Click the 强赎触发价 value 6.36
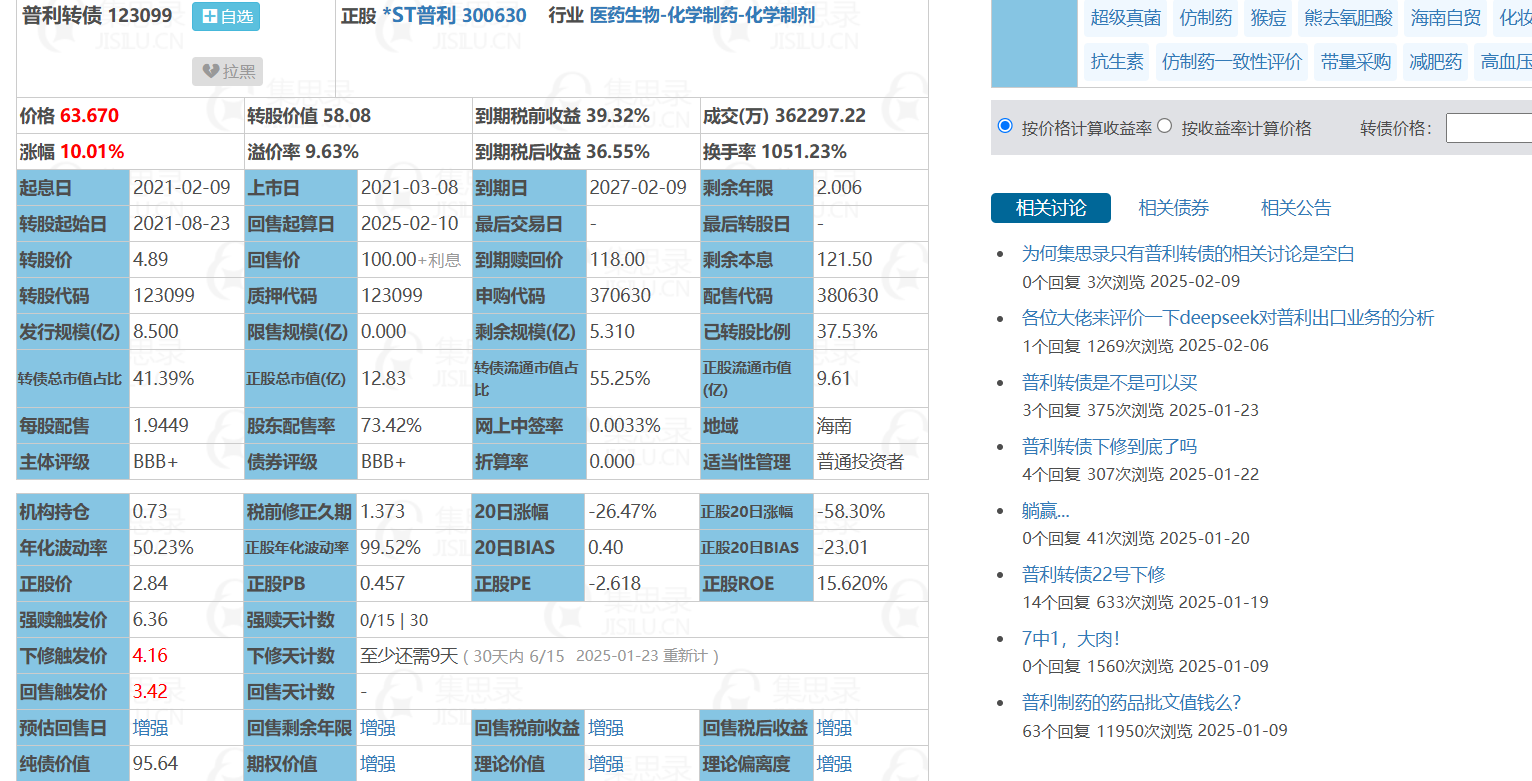 click(x=151, y=620)
